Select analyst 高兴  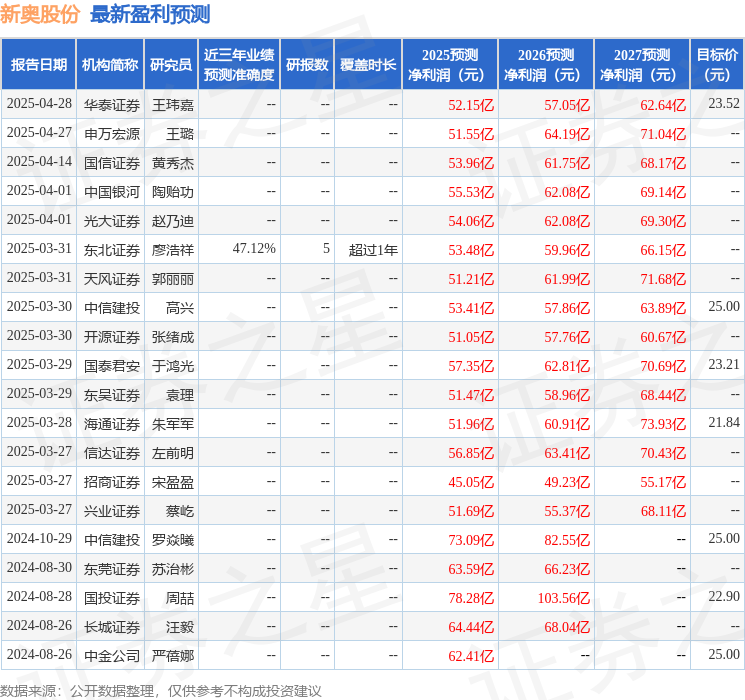pyautogui.click(x=180, y=308)
